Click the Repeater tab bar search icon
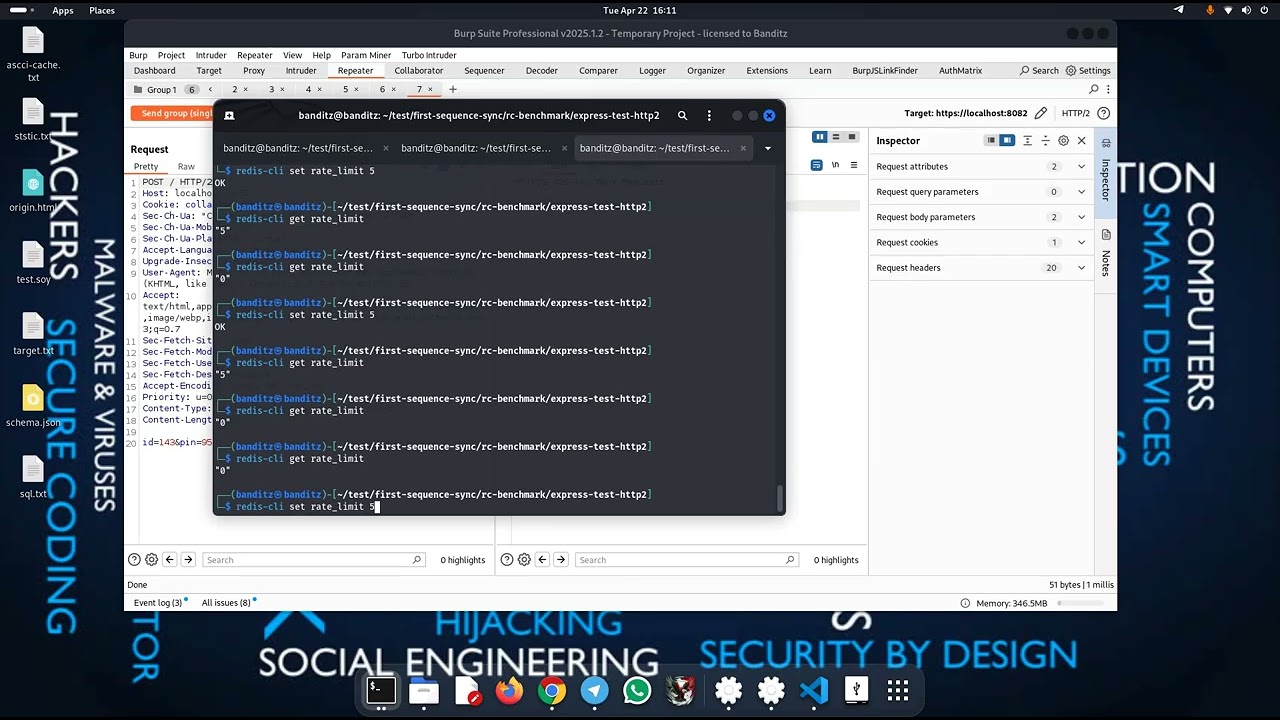Image resolution: width=1280 pixels, height=720 pixels. [x=1094, y=89]
